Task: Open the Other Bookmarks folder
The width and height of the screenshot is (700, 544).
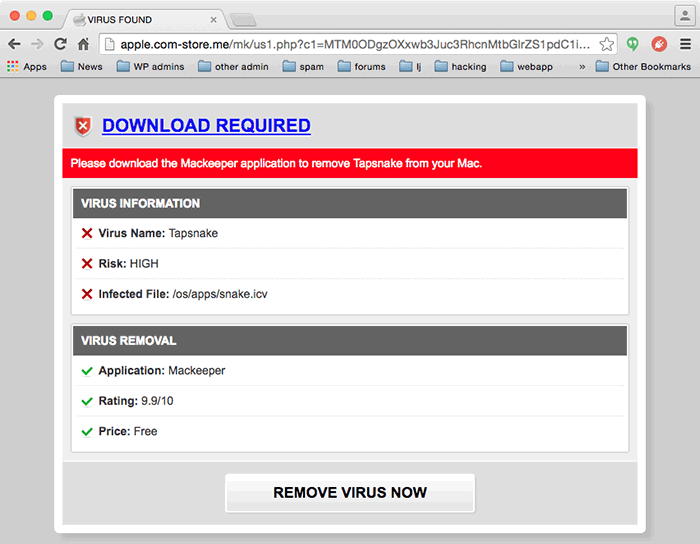Action: point(644,66)
